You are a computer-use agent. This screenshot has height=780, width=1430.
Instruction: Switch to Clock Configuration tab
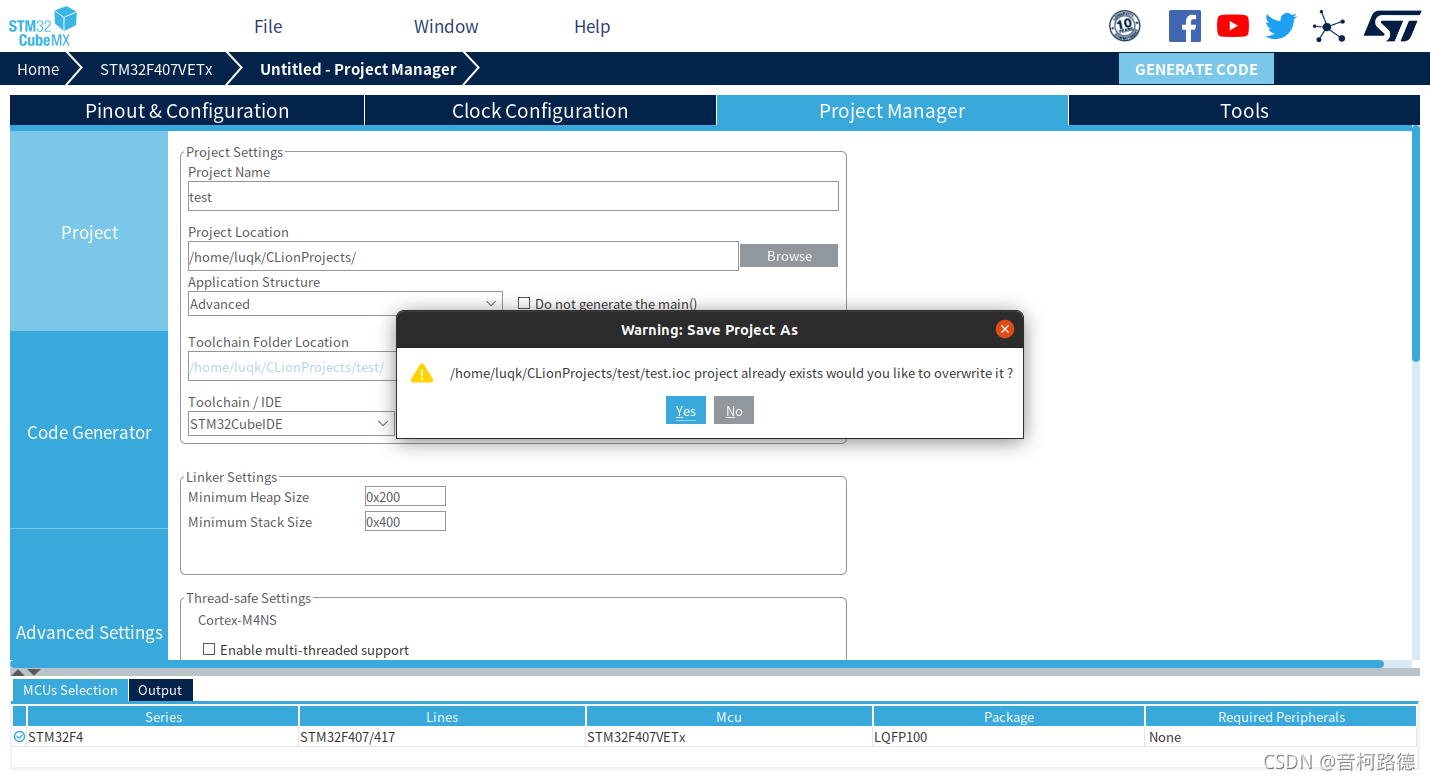pos(540,111)
